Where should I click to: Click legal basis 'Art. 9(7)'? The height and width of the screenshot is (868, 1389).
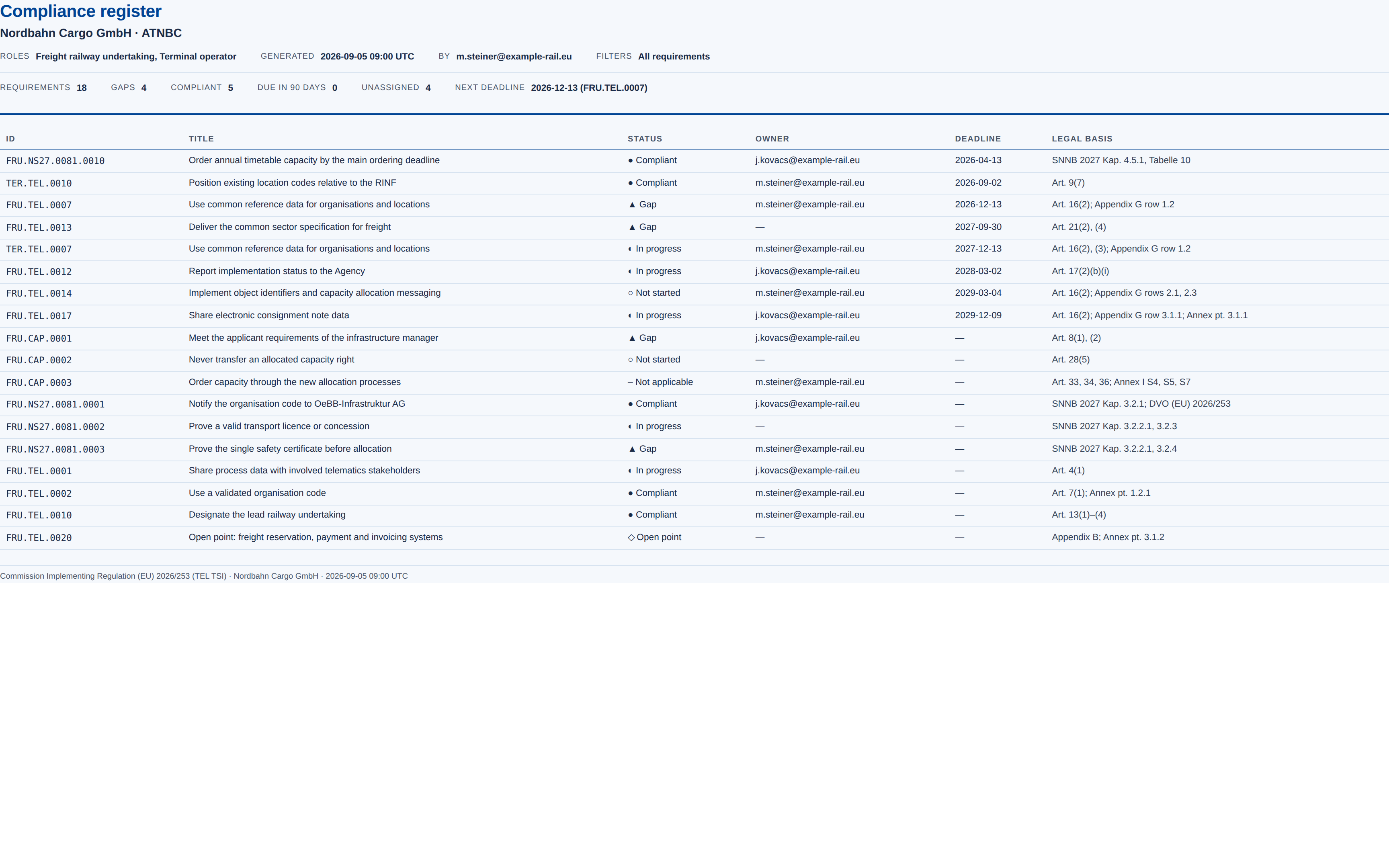tap(1068, 182)
